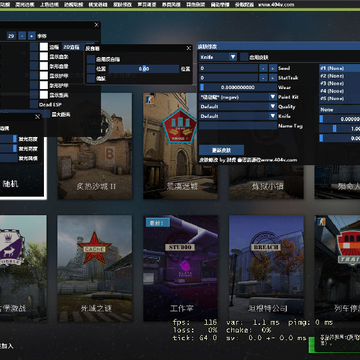
Task: Select sticker slot #3 (None)
Action: [339, 83]
